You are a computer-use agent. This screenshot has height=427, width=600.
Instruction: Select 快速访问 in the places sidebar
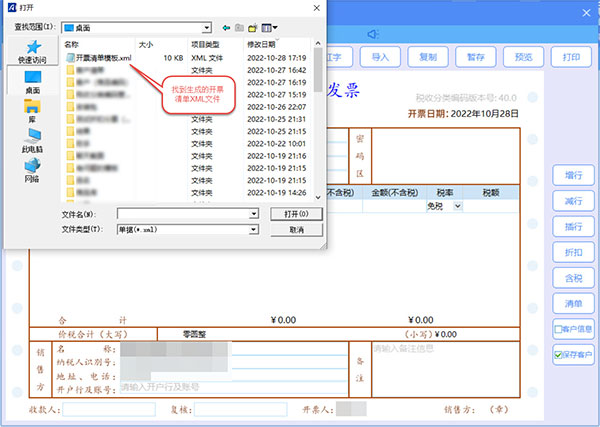coord(32,52)
